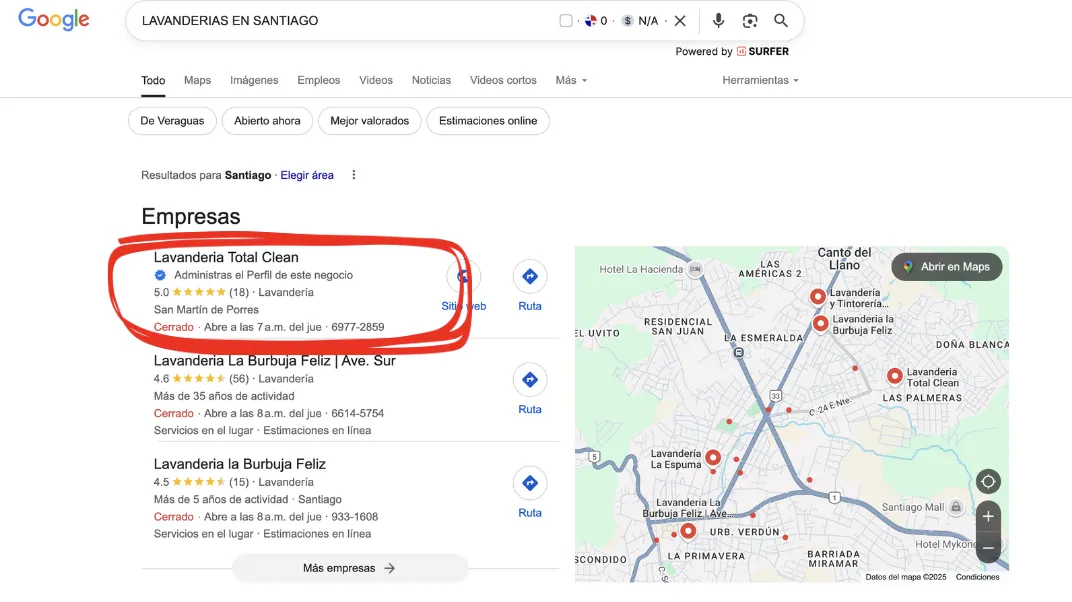The width and height of the screenshot is (1072, 602).
Task: Switch to the Imágenes tab
Action: pos(254,80)
